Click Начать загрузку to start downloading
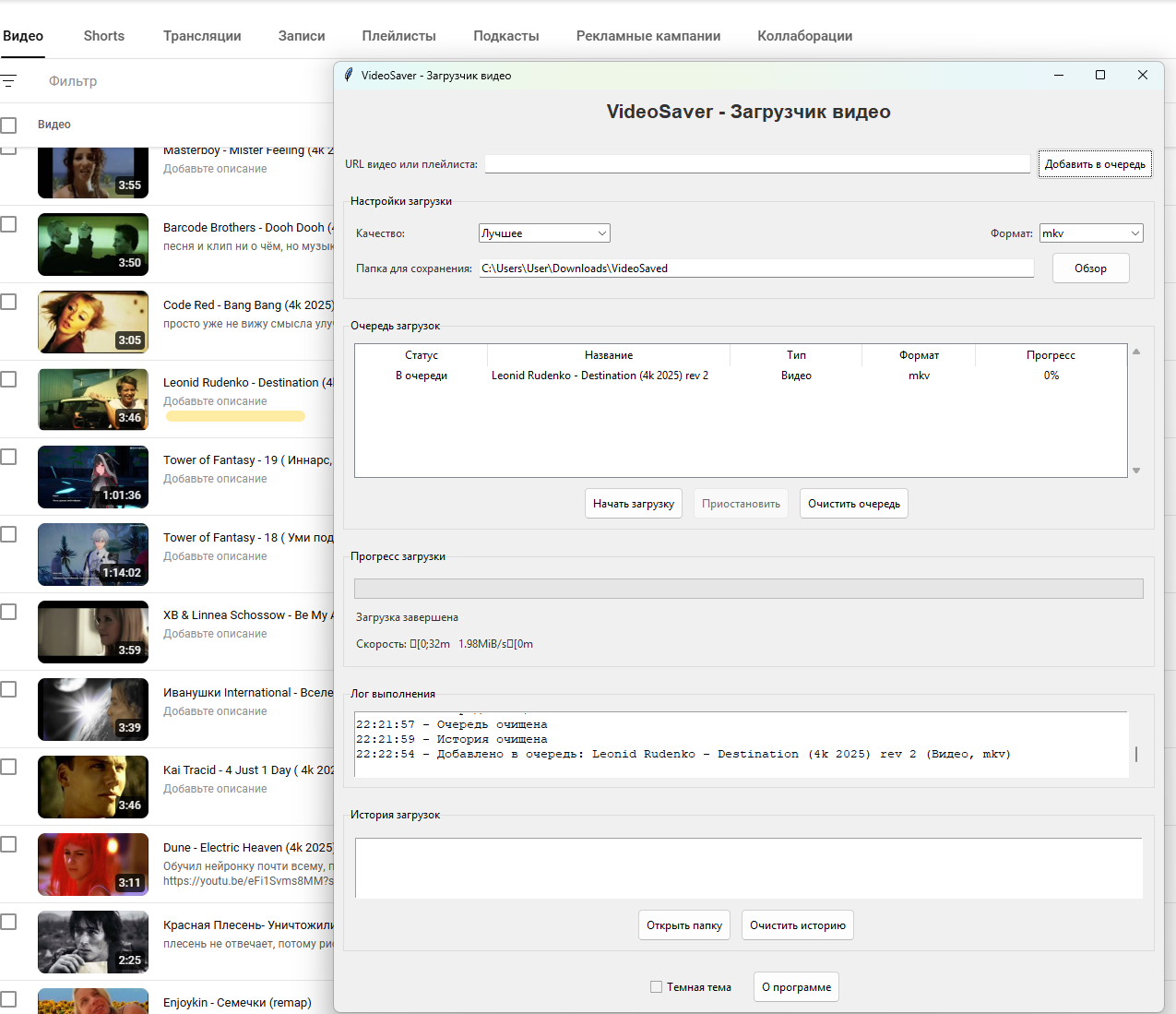The image size is (1176, 1014). (634, 504)
